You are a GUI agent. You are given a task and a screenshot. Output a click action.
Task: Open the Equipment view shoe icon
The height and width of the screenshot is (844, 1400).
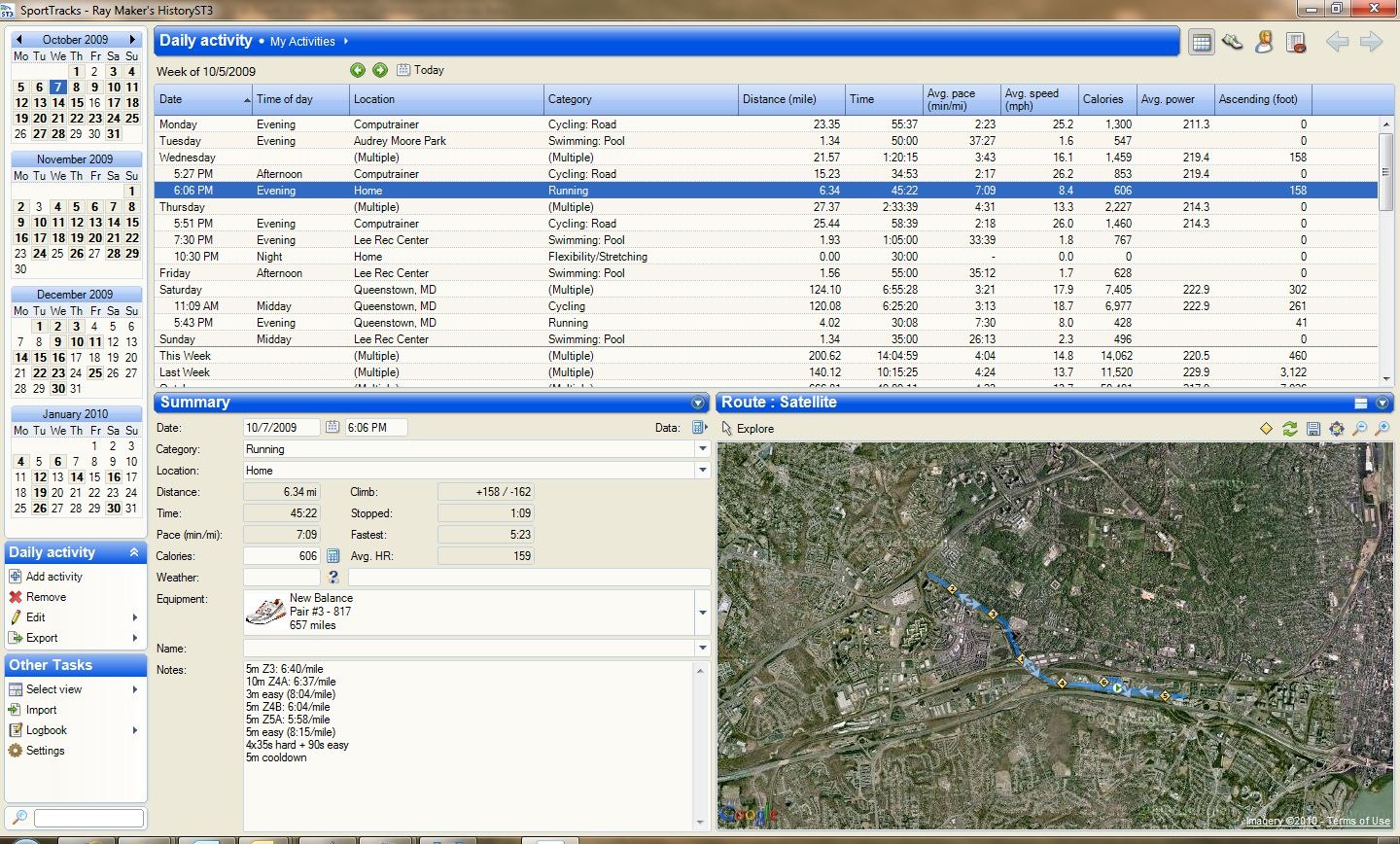coord(1233,42)
